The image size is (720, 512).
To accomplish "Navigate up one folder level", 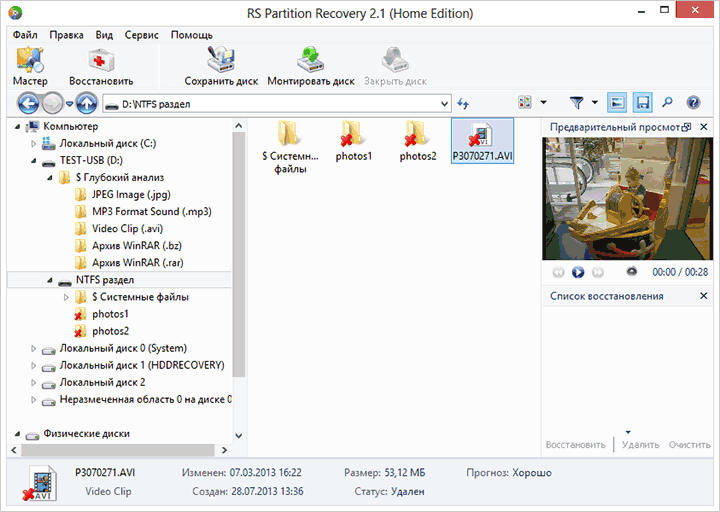I will click(87, 103).
